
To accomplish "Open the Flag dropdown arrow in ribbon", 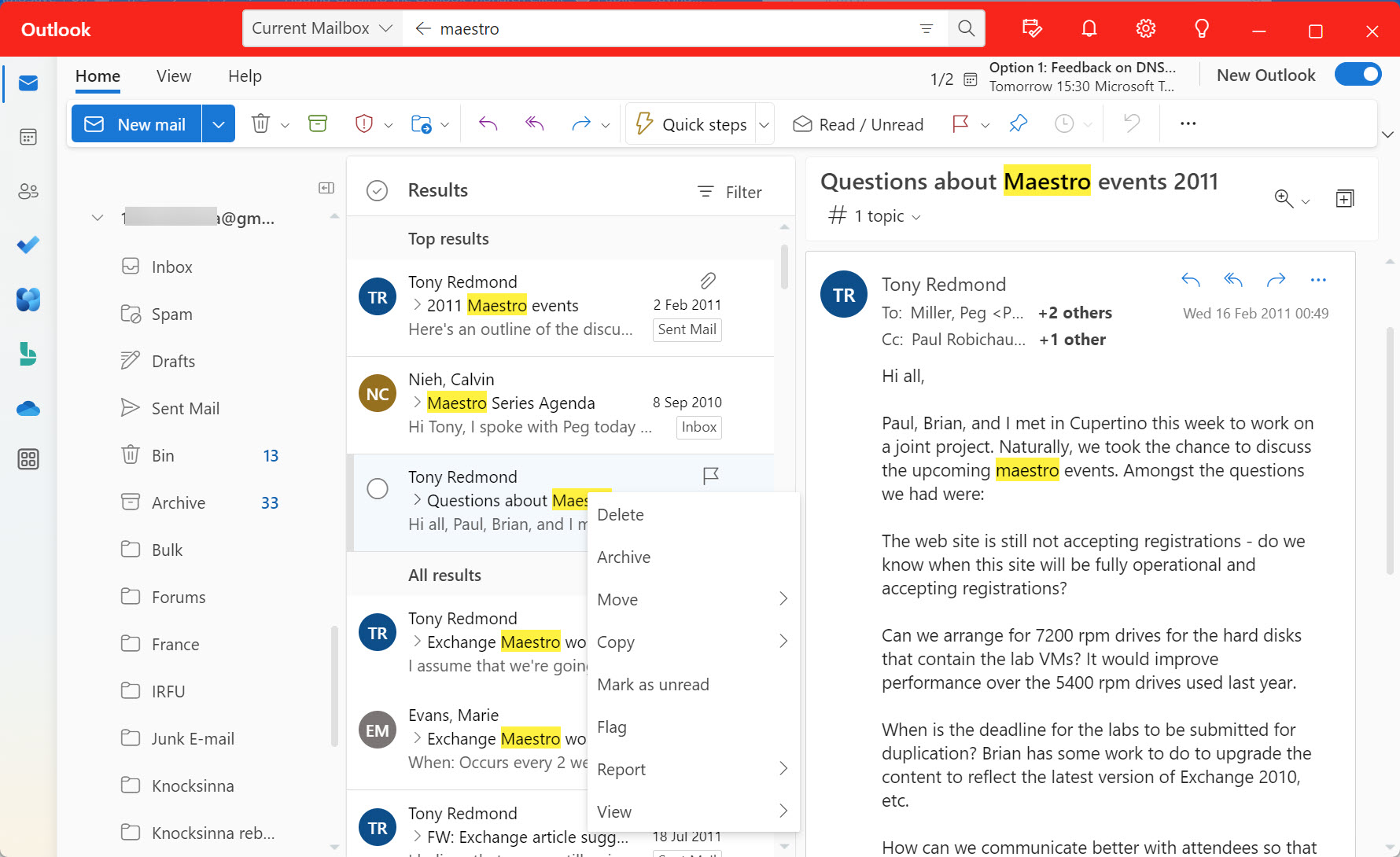I will pyautogui.click(x=985, y=125).
